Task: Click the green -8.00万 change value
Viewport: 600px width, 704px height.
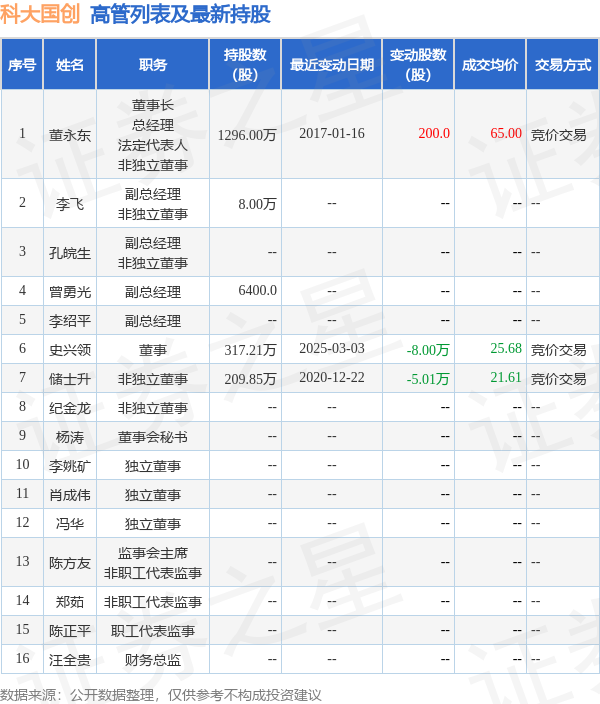Action: [428, 350]
